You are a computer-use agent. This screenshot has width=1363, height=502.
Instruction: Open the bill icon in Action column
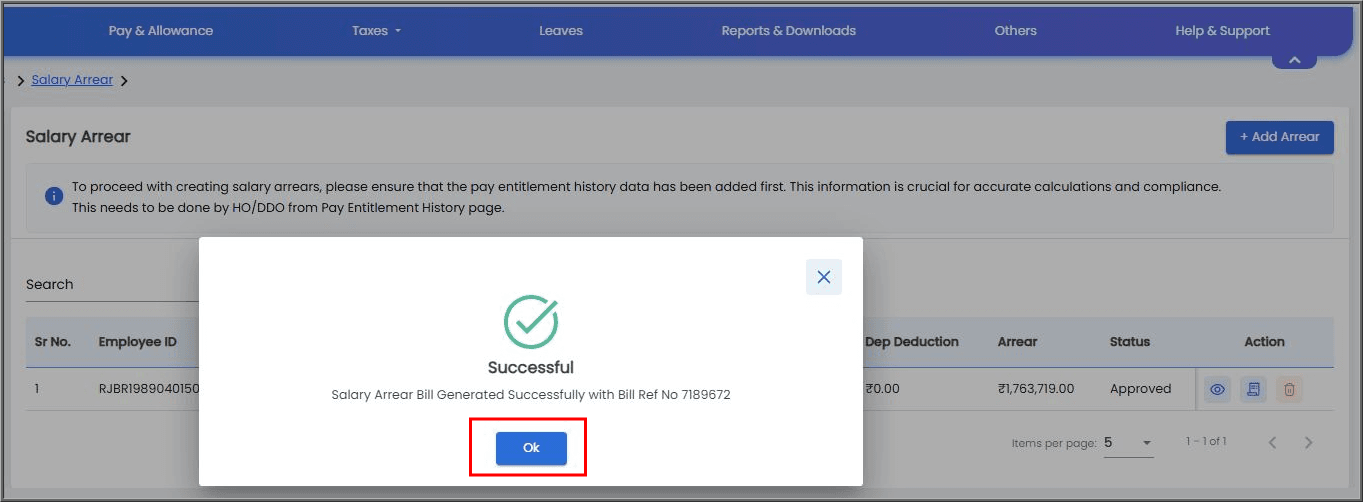1253,390
